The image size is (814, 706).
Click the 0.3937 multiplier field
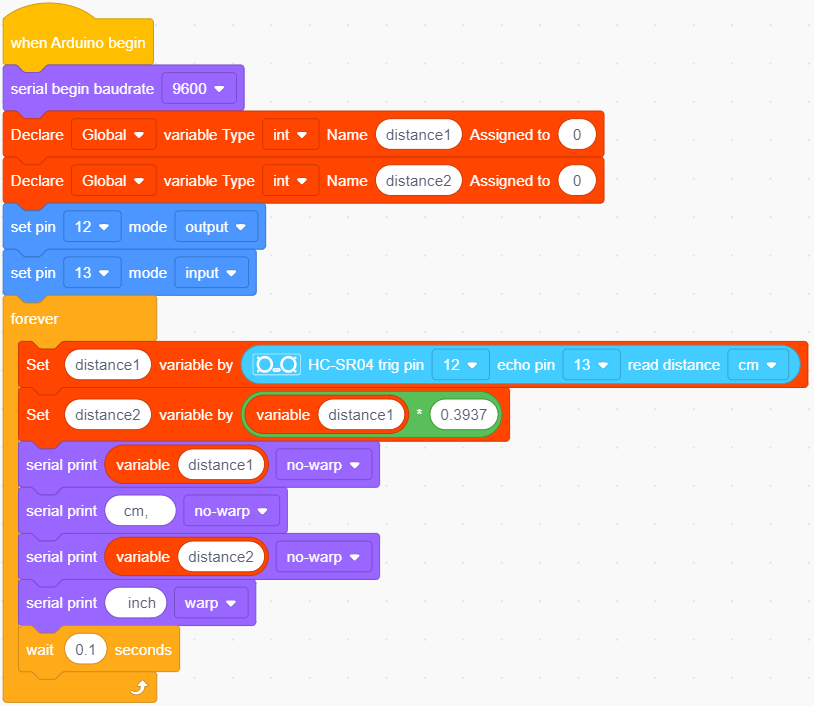(464, 415)
